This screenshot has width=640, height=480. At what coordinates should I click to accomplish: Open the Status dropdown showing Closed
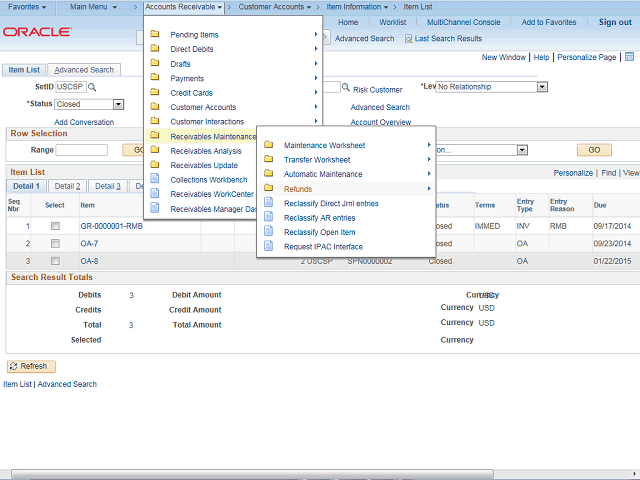[x=118, y=104]
